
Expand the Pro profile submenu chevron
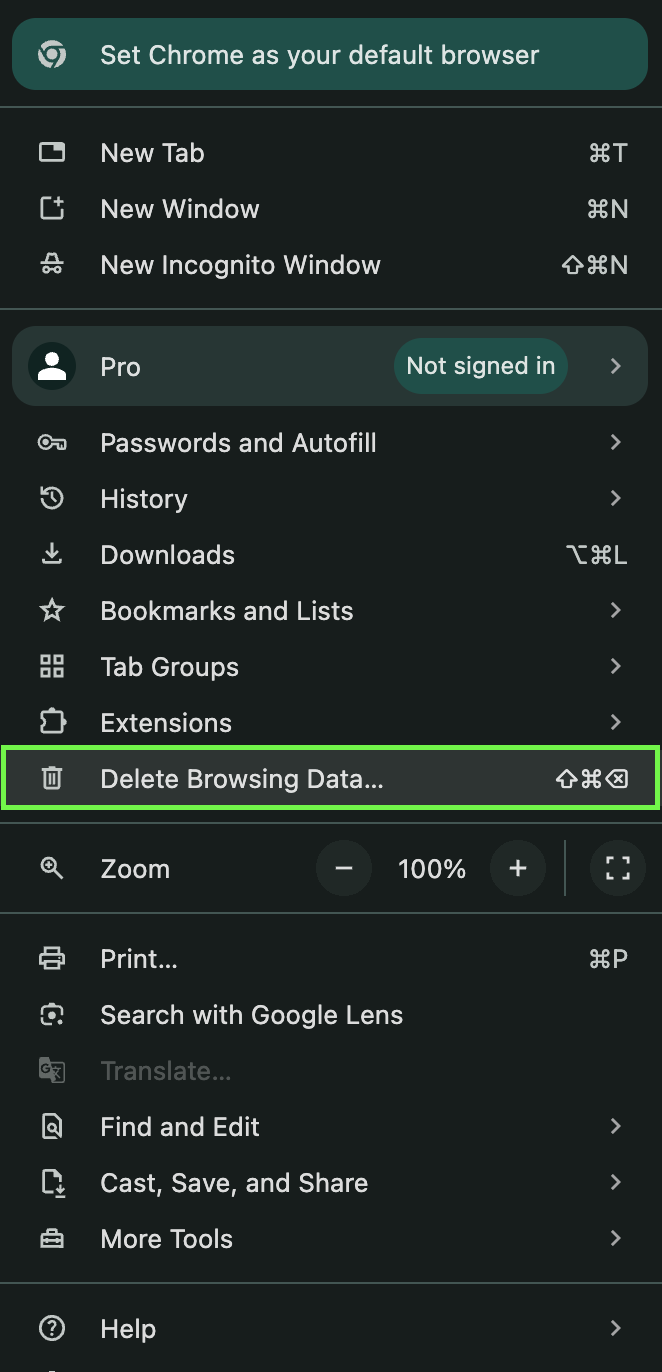click(616, 367)
